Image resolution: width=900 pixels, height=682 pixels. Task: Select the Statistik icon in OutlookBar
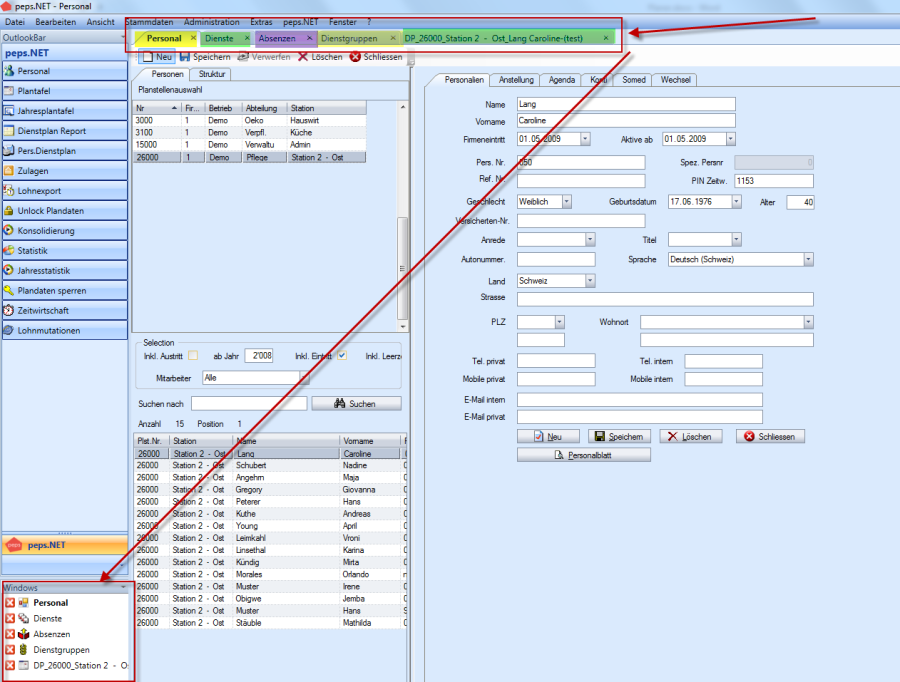pyautogui.click(x=10, y=251)
